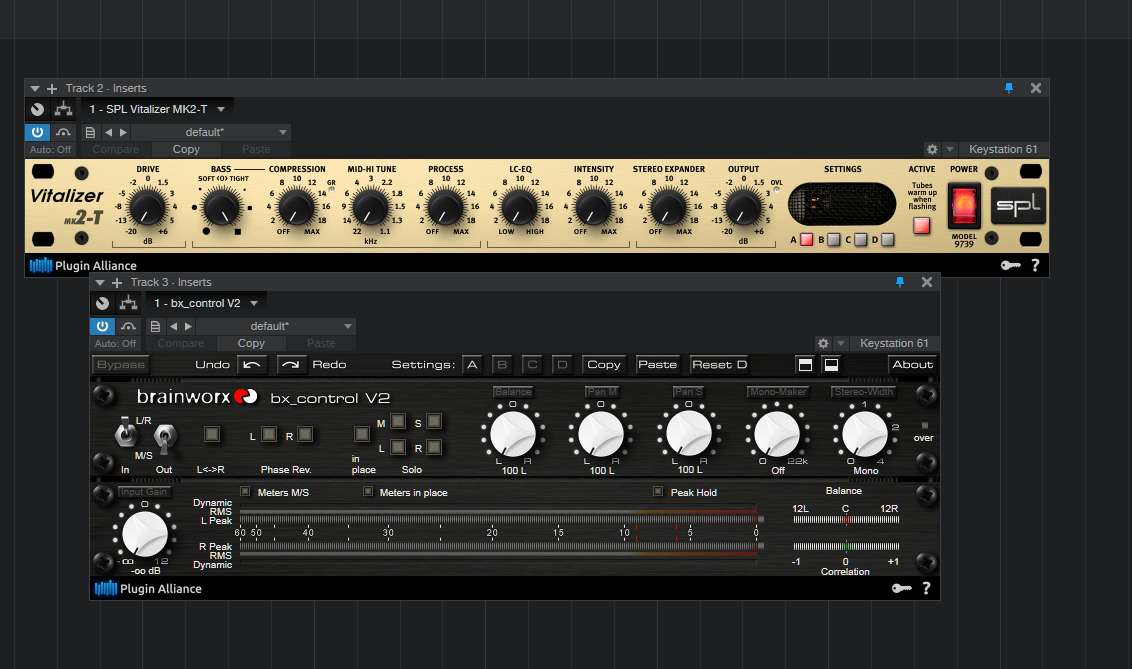Collapse Track 3 Inserts window triangle
This screenshot has height=669, width=1132.
pyautogui.click(x=100, y=283)
